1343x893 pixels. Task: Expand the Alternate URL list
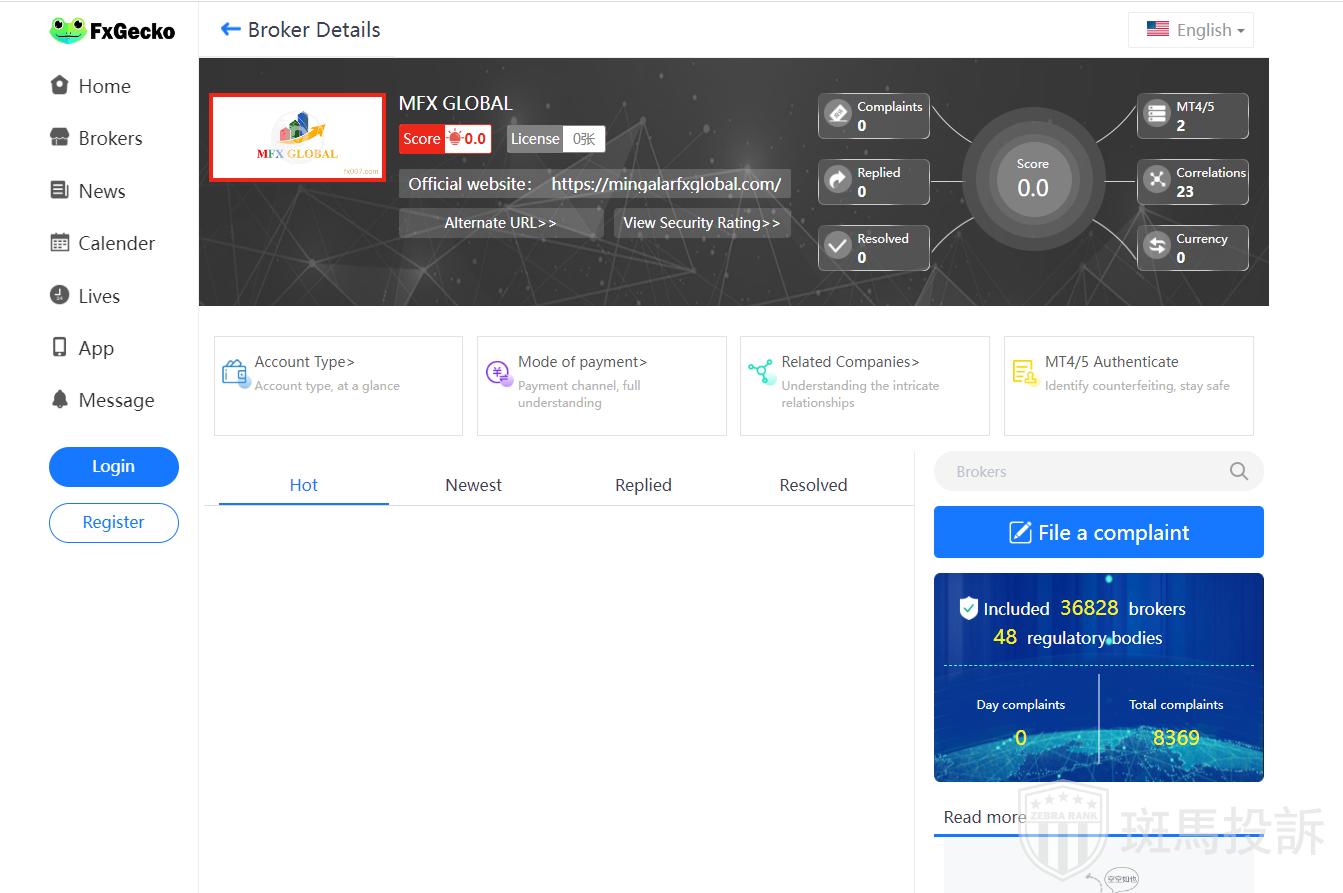click(x=500, y=223)
